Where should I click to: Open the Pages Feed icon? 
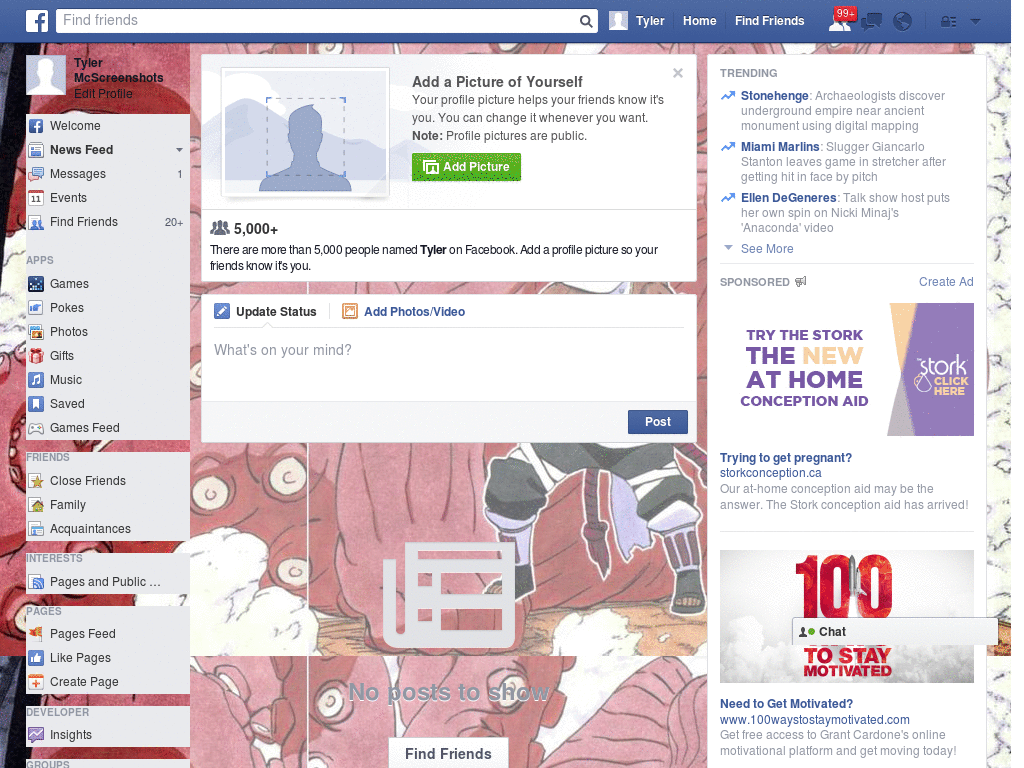(x=36, y=633)
